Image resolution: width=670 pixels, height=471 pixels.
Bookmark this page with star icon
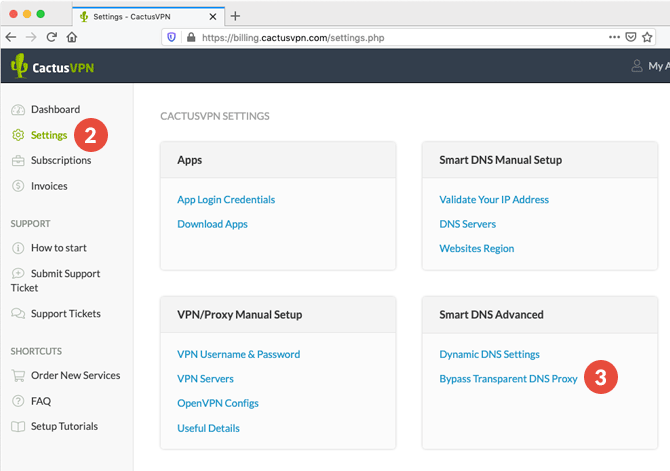[647, 37]
